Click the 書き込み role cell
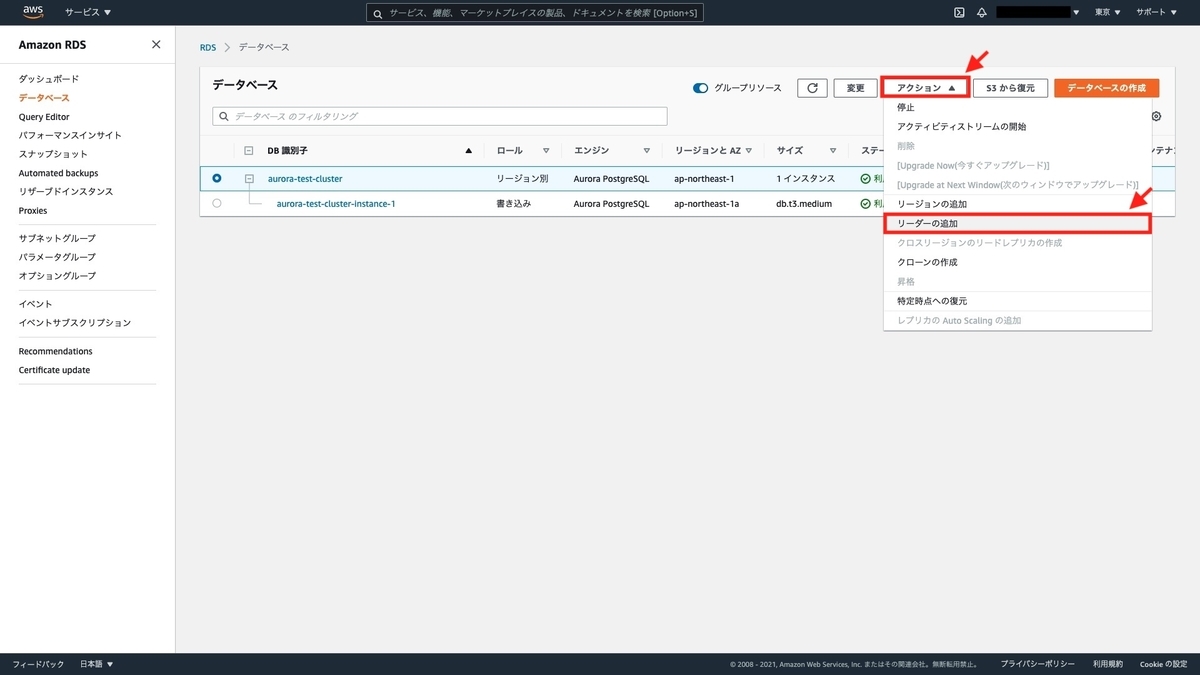The height and width of the screenshot is (675, 1200). (x=514, y=203)
